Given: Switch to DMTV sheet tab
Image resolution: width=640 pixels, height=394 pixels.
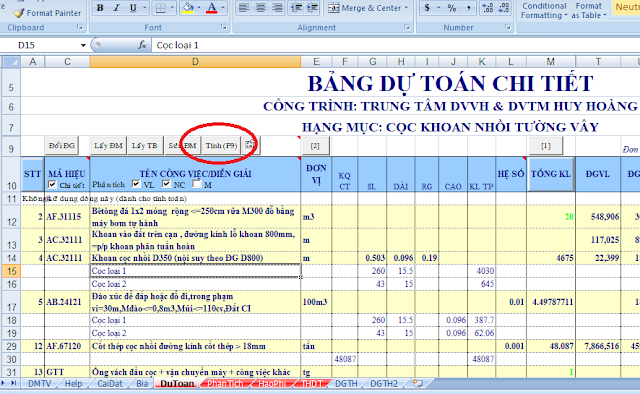Looking at the screenshot, I should pyautogui.click(x=40, y=383).
